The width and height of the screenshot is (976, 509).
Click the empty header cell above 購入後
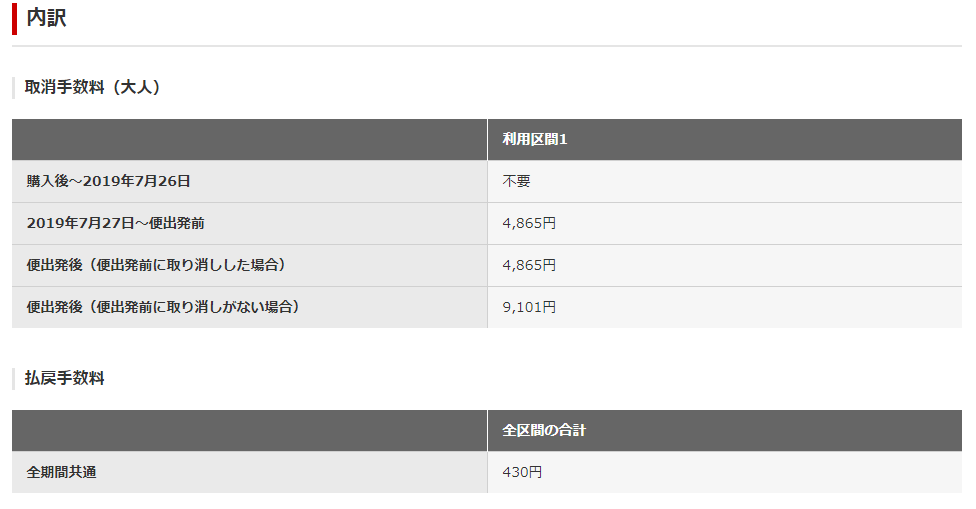[250, 139]
